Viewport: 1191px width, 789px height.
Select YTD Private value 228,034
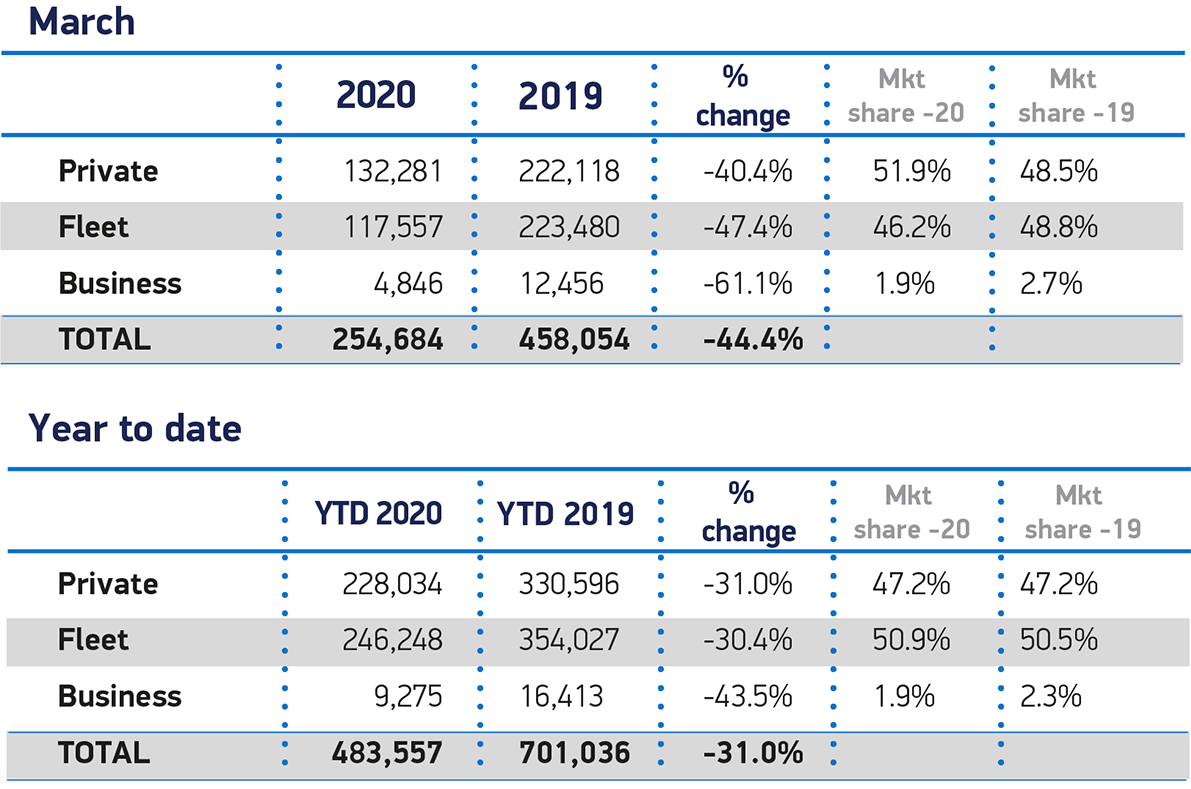click(392, 584)
